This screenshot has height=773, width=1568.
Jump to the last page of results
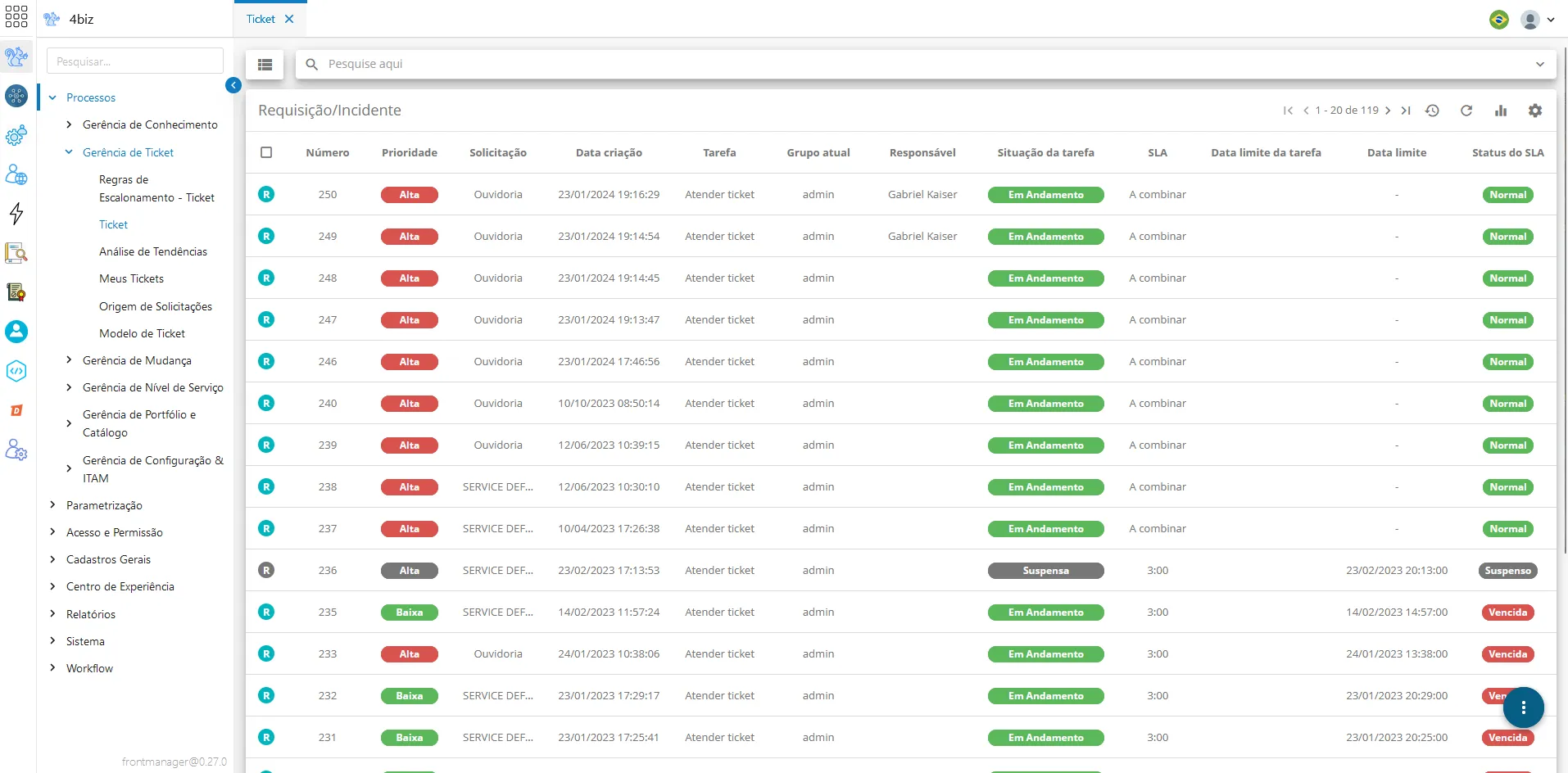pos(1406,111)
